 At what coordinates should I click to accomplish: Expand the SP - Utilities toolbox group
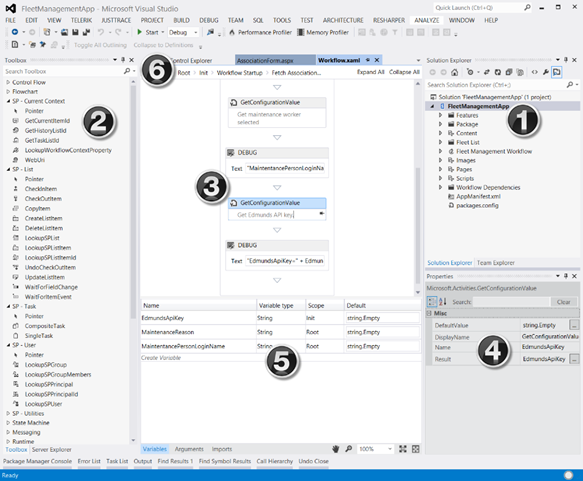point(8,413)
